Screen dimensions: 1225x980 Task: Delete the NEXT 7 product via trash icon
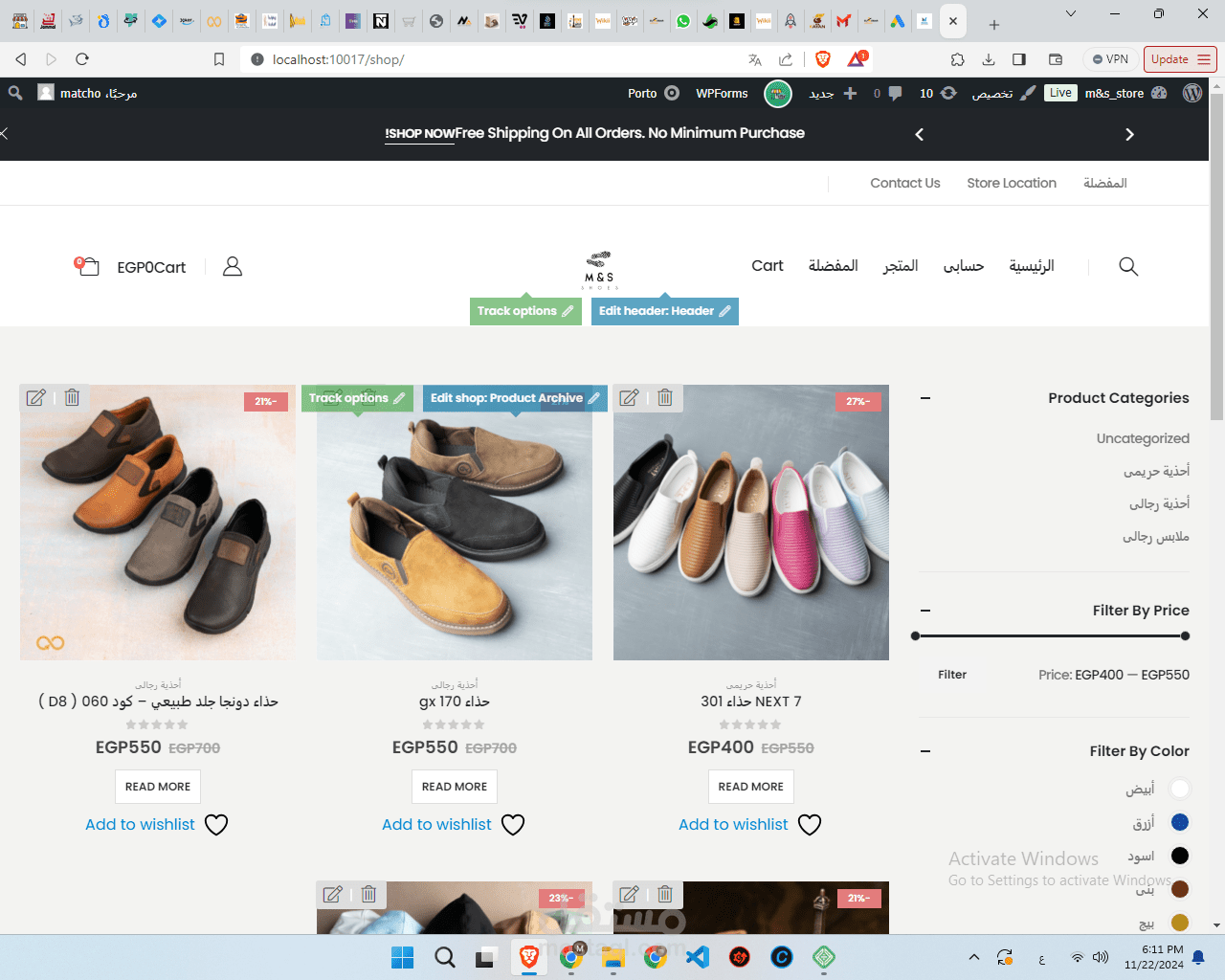[x=665, y=397]
